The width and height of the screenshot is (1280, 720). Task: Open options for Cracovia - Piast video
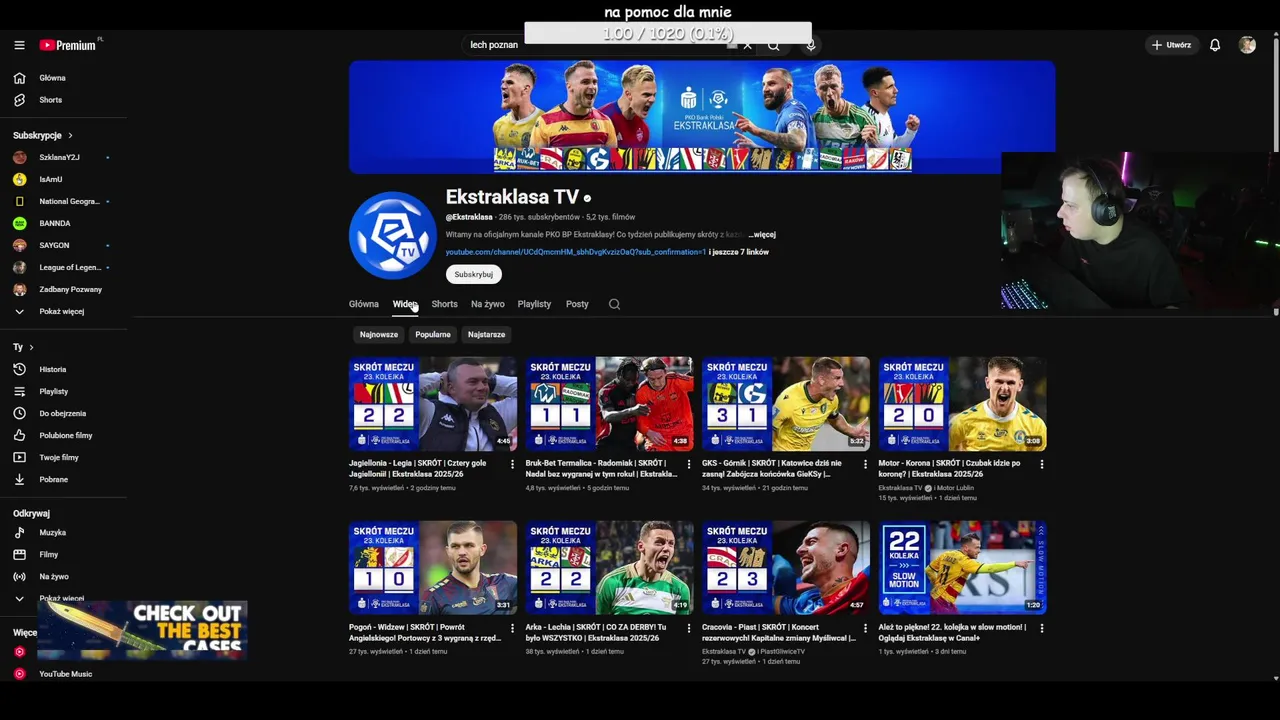865,628
